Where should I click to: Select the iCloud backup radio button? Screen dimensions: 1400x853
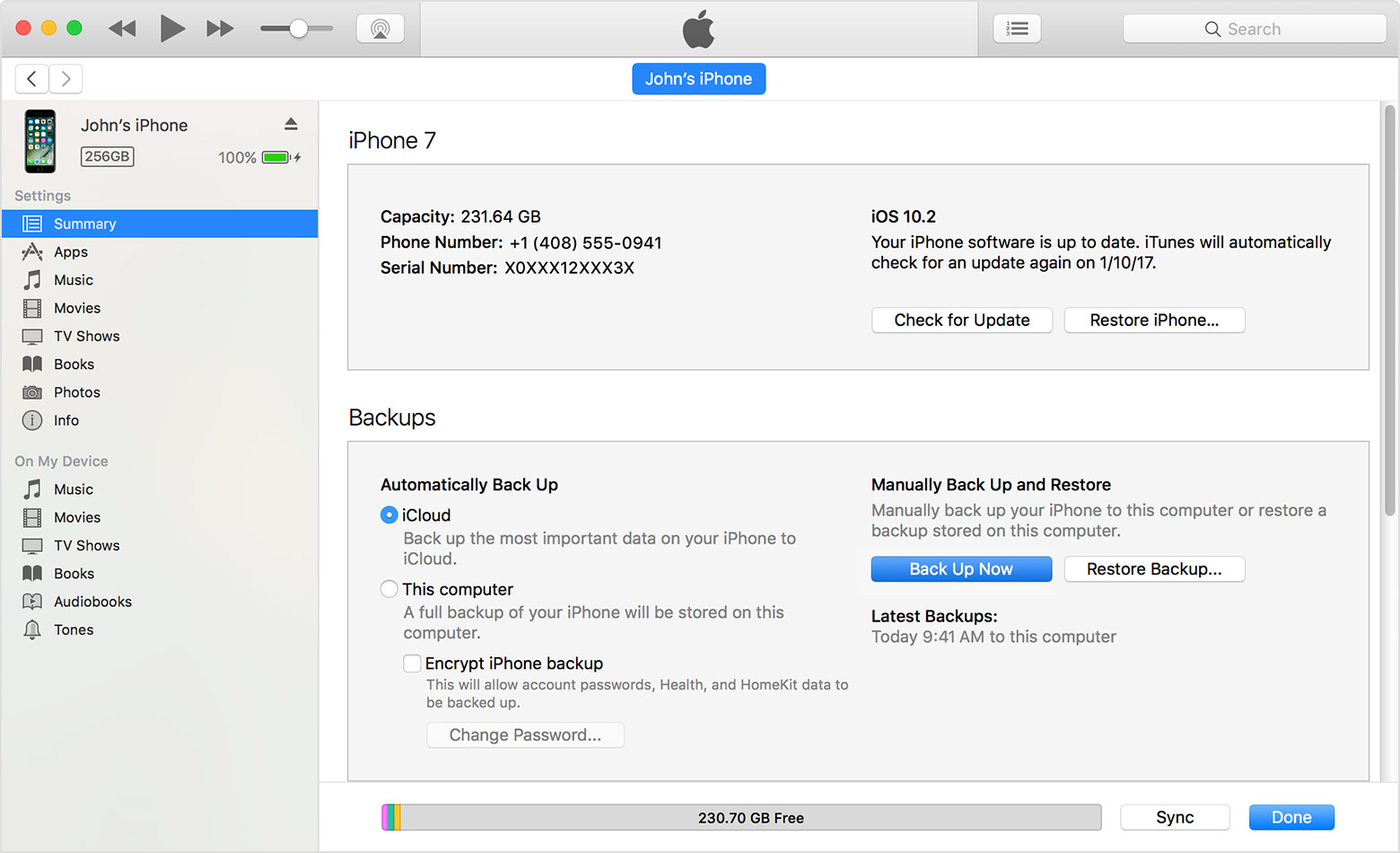389,515
